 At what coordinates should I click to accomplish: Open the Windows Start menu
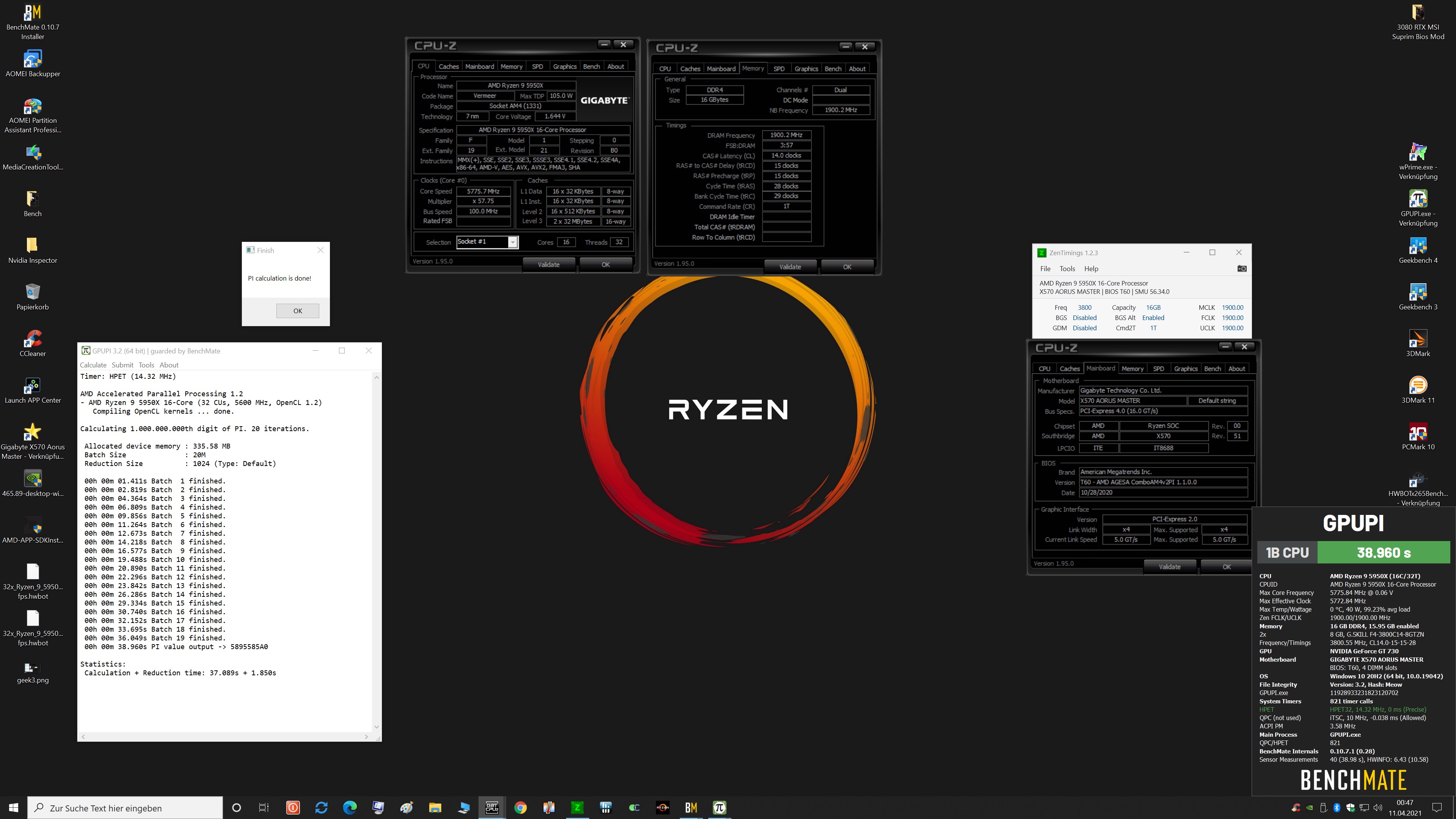click(14, 808)
